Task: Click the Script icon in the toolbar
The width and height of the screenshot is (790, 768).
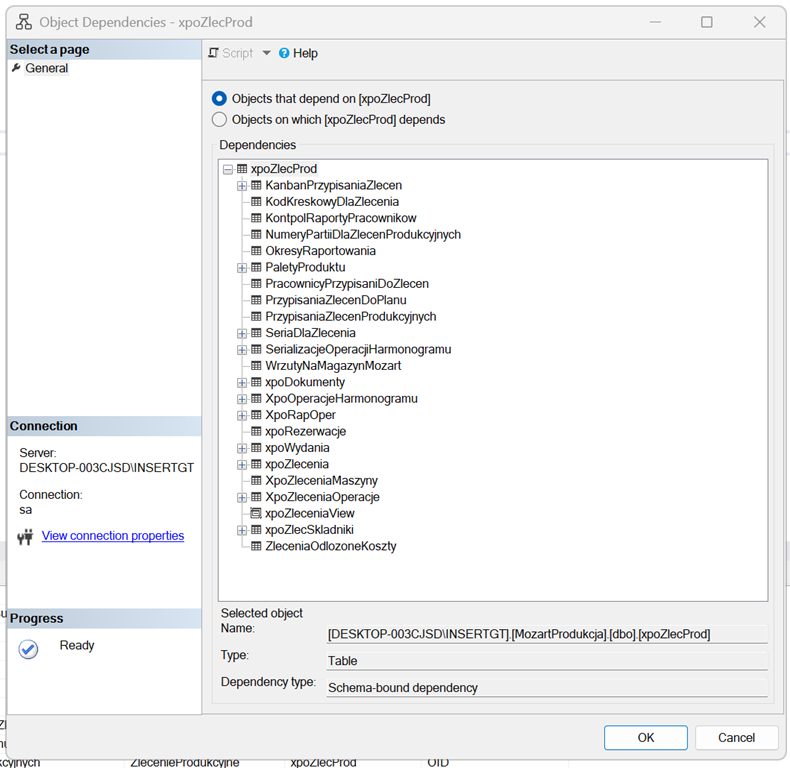Action: (213, 53)
